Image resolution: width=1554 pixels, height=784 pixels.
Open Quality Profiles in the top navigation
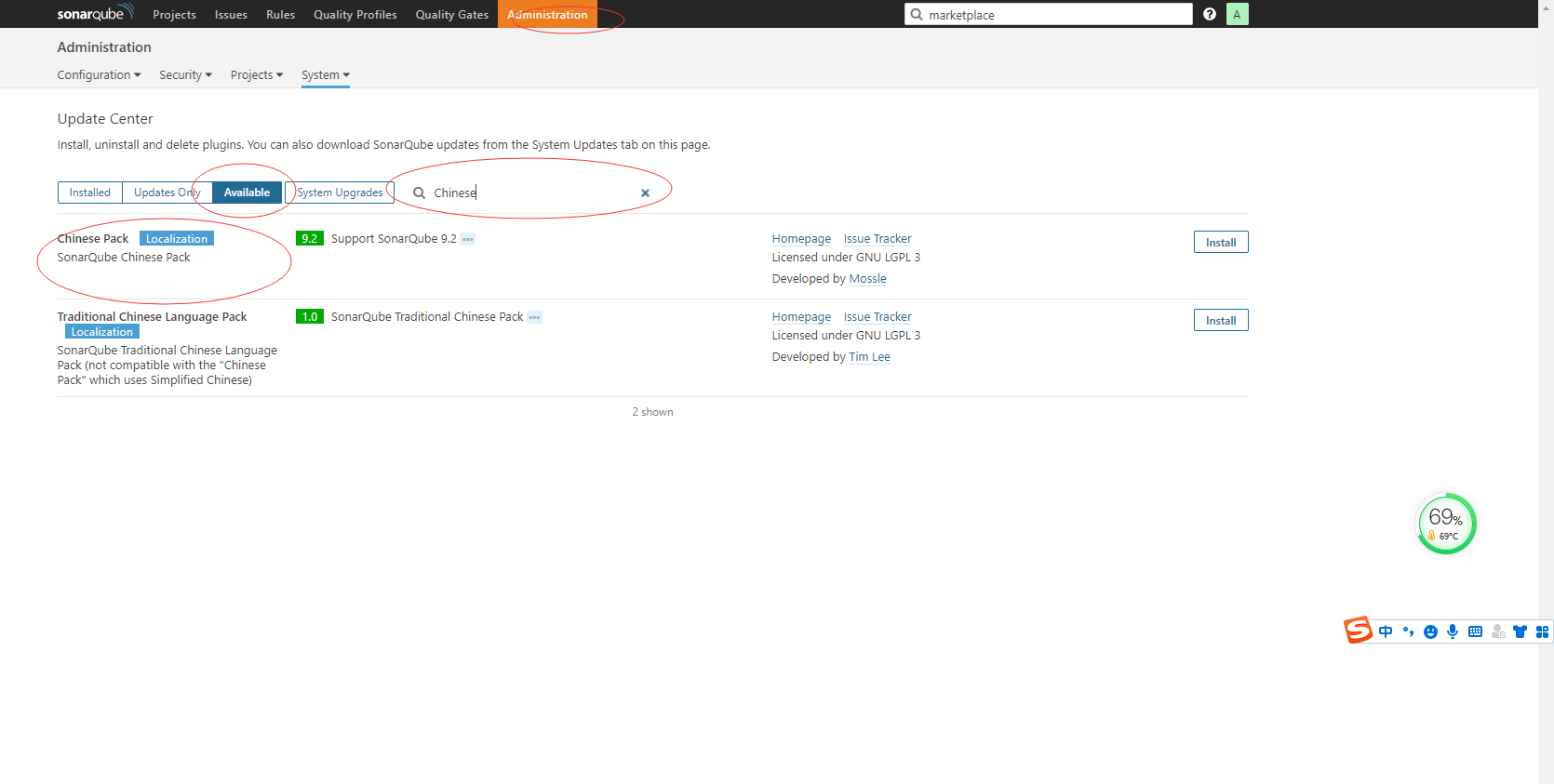point(355,14)
